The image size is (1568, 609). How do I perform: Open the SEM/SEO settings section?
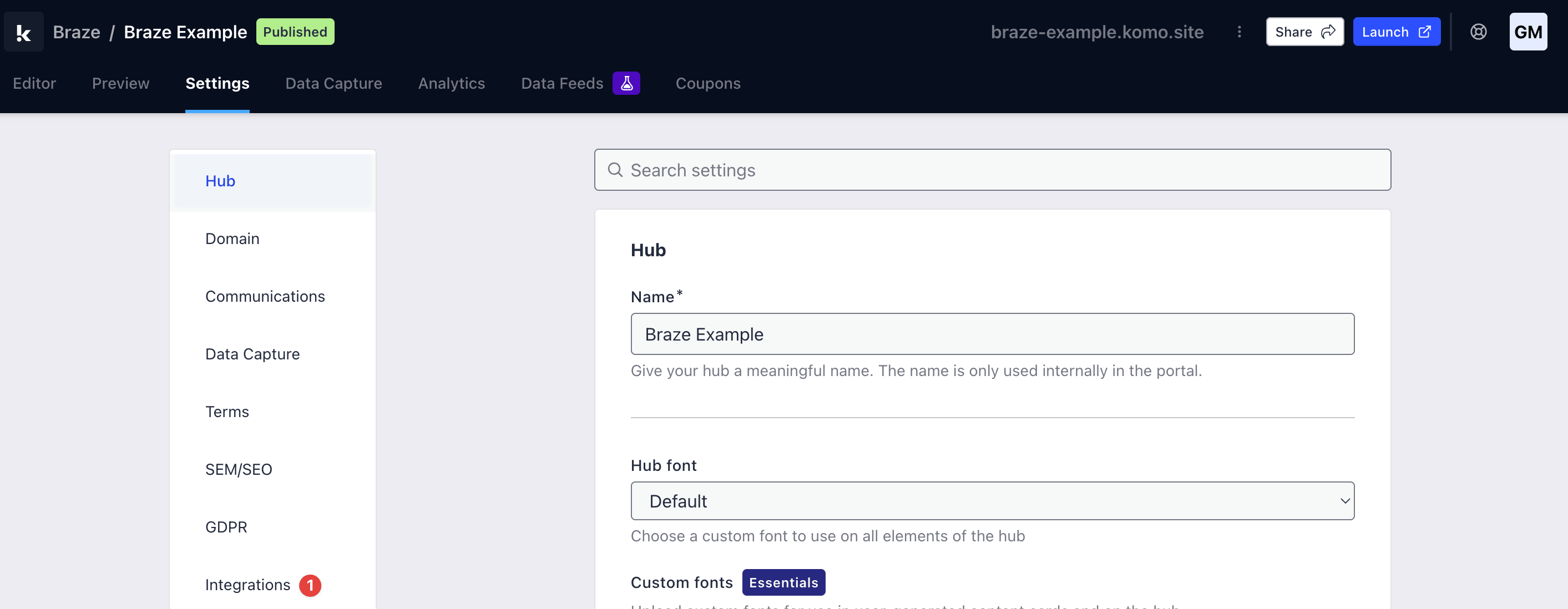click(239, 469)
